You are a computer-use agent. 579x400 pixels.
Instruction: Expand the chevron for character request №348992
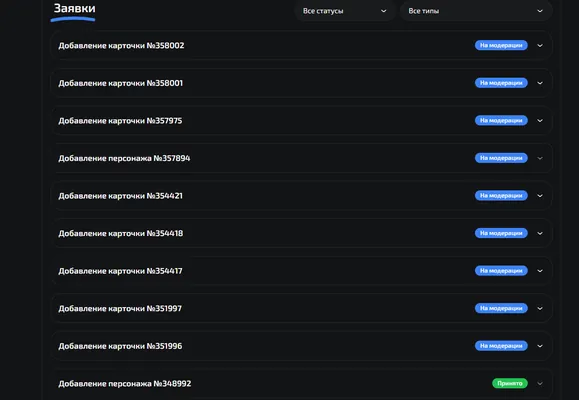click(540, 383)
